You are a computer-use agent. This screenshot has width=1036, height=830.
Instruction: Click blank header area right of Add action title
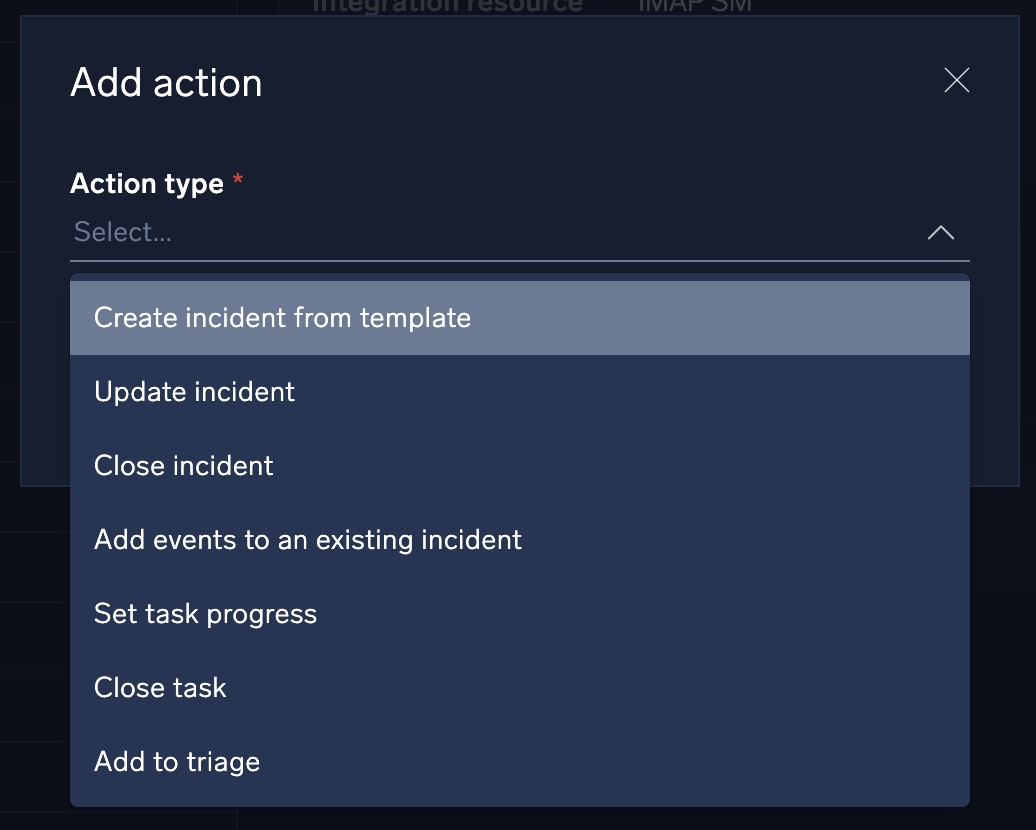tap(600, 82)
